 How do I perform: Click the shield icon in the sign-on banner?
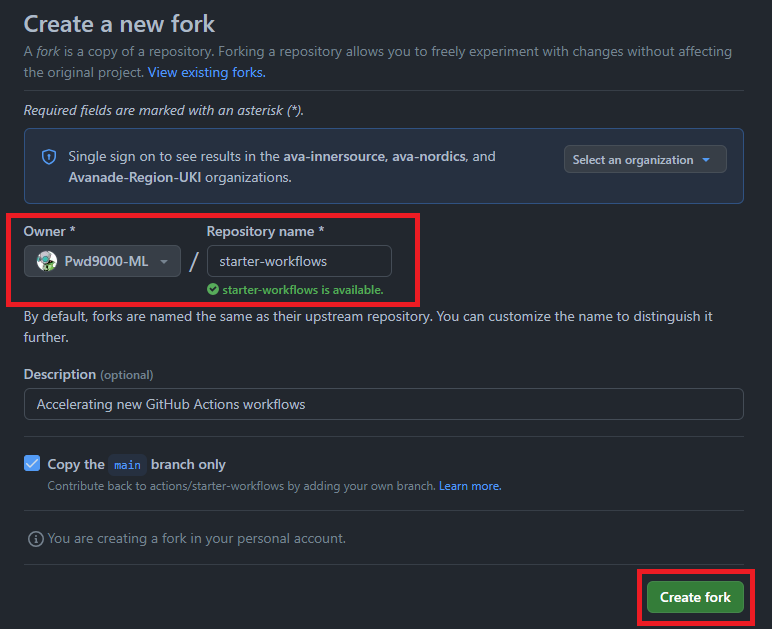point(49,157)
